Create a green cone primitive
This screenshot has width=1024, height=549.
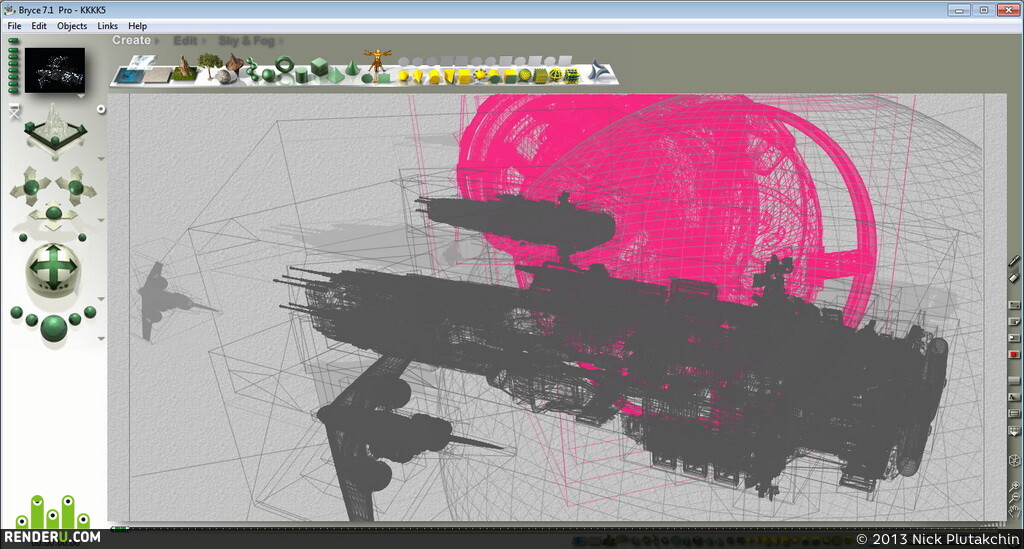pos(351,69)
